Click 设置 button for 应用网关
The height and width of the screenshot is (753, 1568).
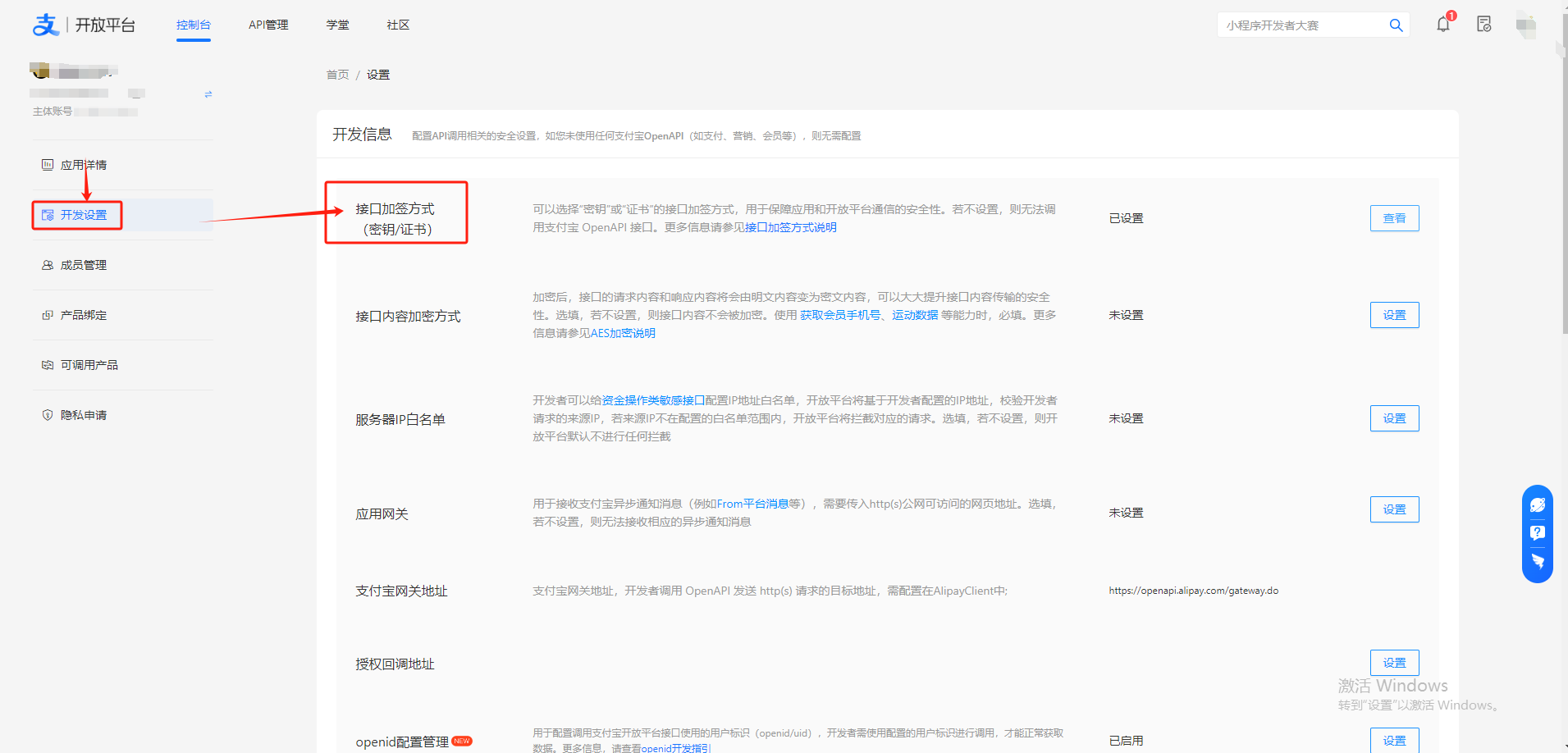(1394, 509)
